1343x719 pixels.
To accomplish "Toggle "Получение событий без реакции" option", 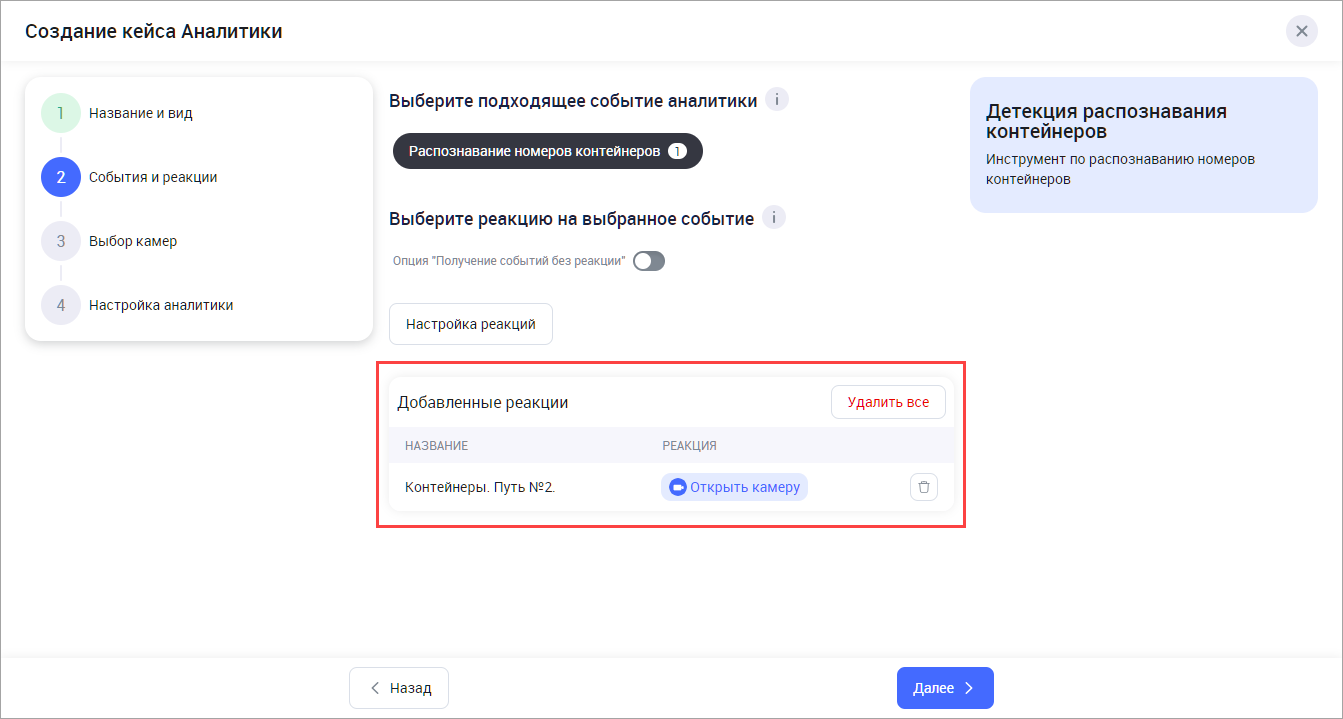I will click(649, 261).
